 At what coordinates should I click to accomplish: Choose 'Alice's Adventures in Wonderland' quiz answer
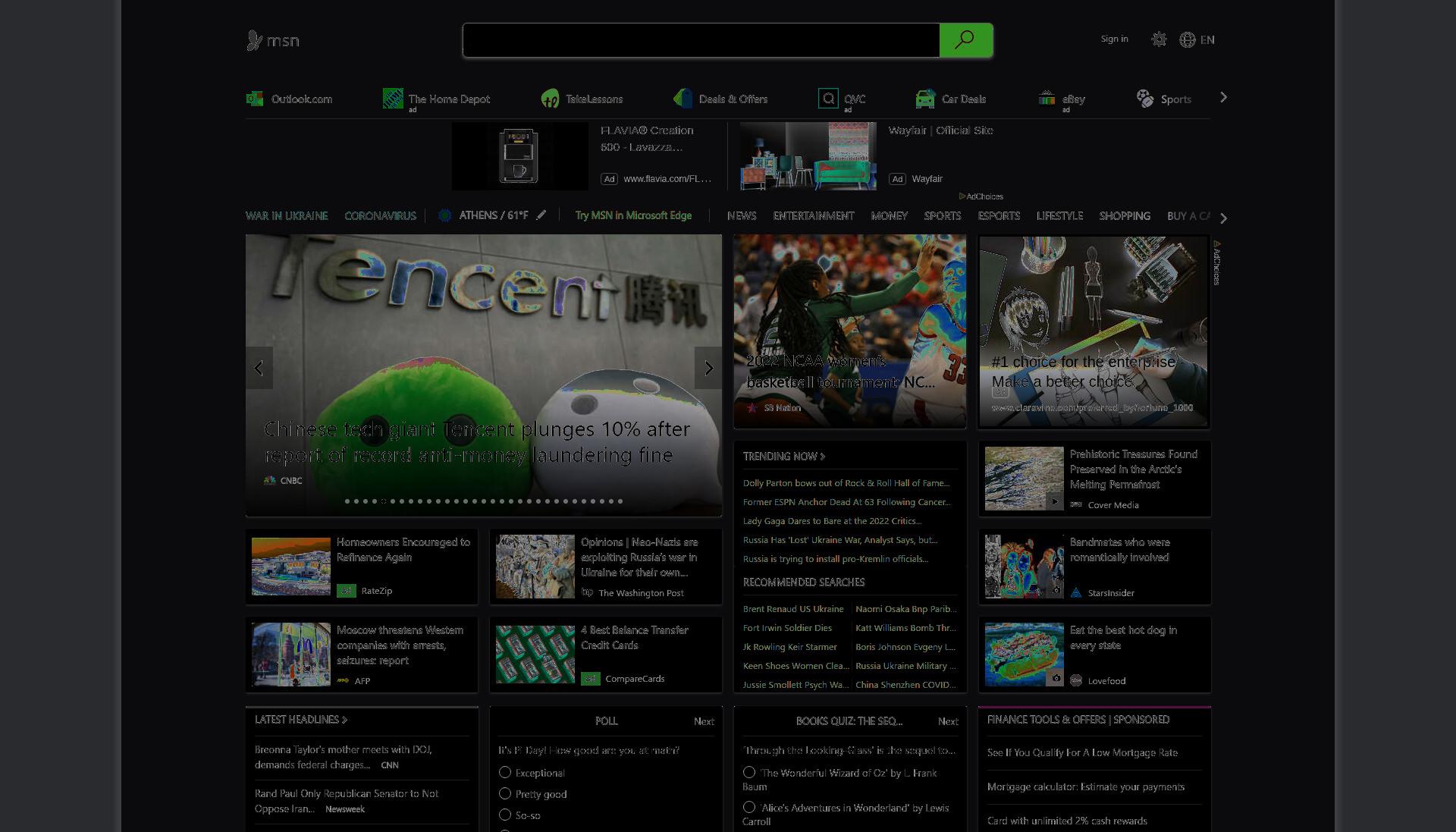[x=749, y=807]
